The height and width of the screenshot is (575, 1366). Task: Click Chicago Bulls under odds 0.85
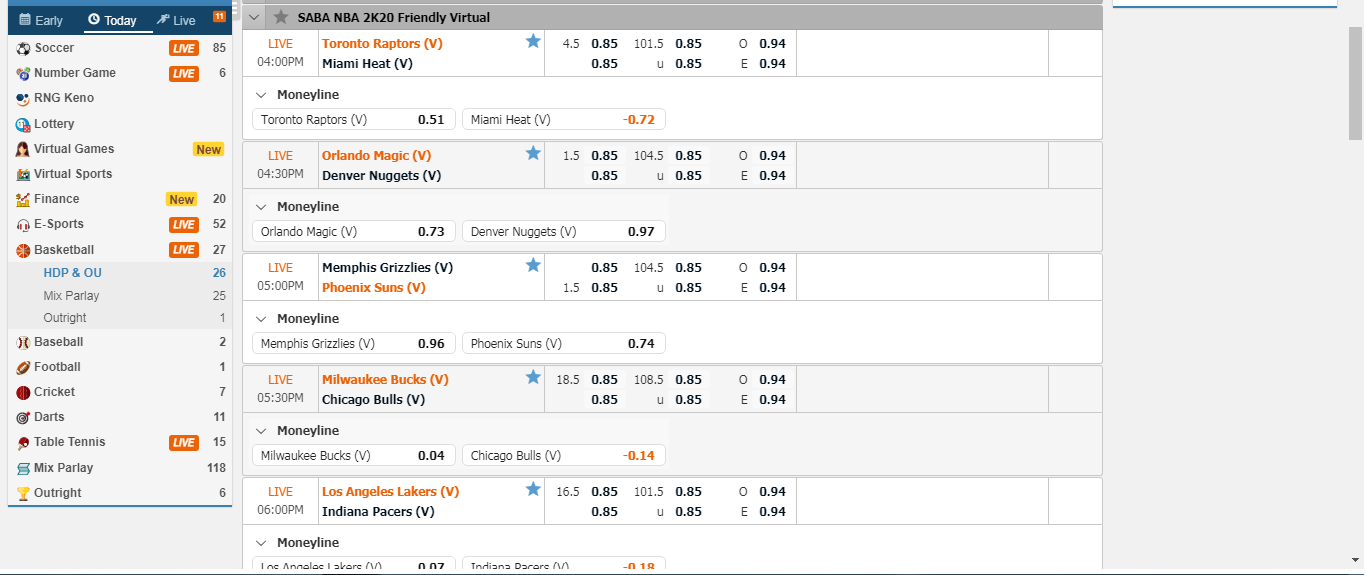coord(688,400)
